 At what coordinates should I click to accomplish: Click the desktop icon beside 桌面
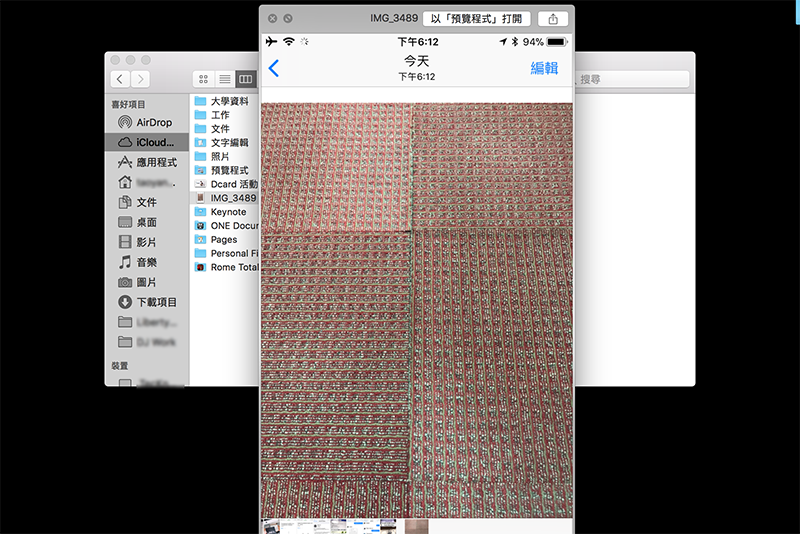pyautogui.click(x=125, y=222)
